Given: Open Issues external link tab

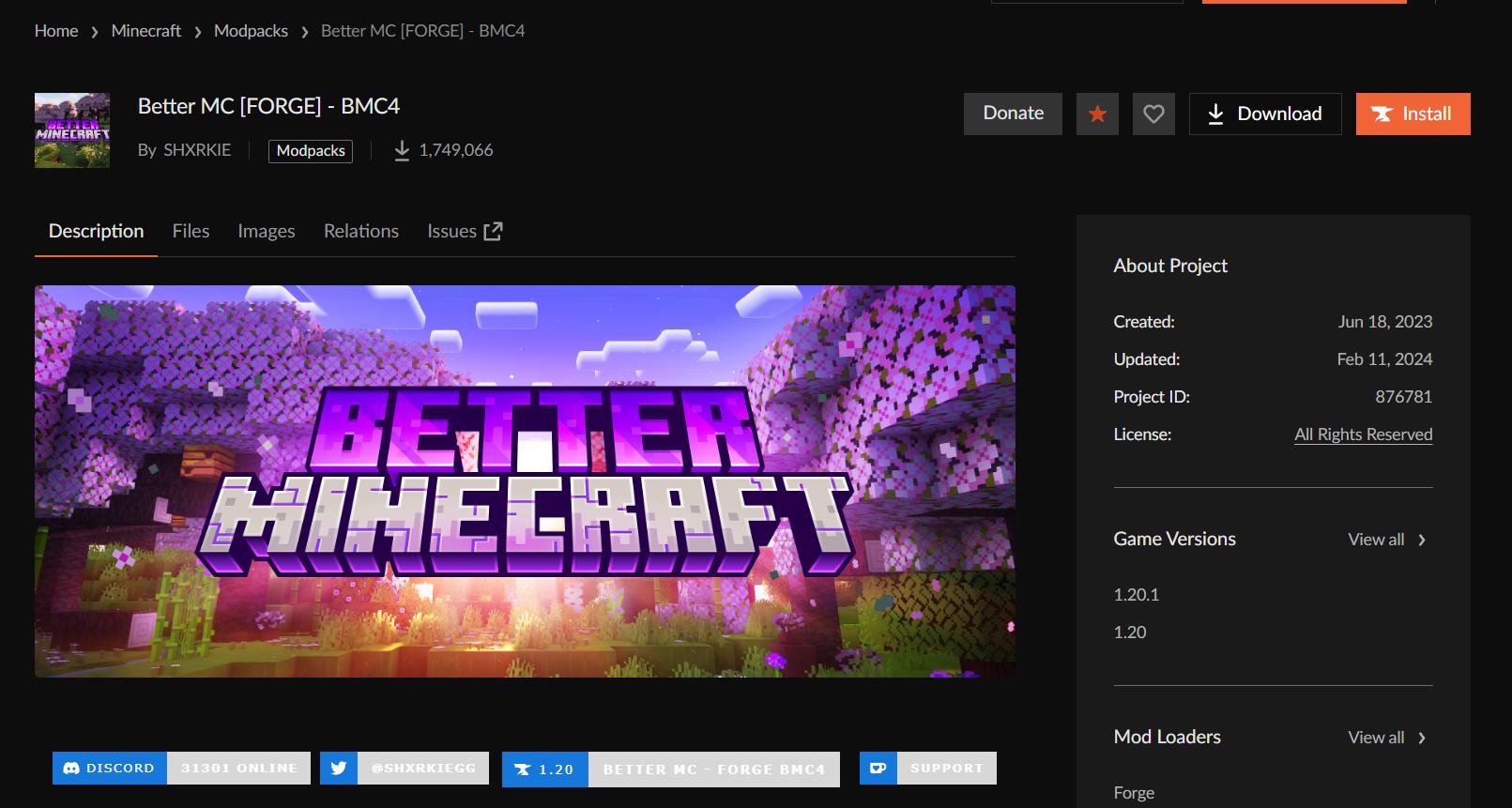Looking at the screenshot, I should click(465, 231).
